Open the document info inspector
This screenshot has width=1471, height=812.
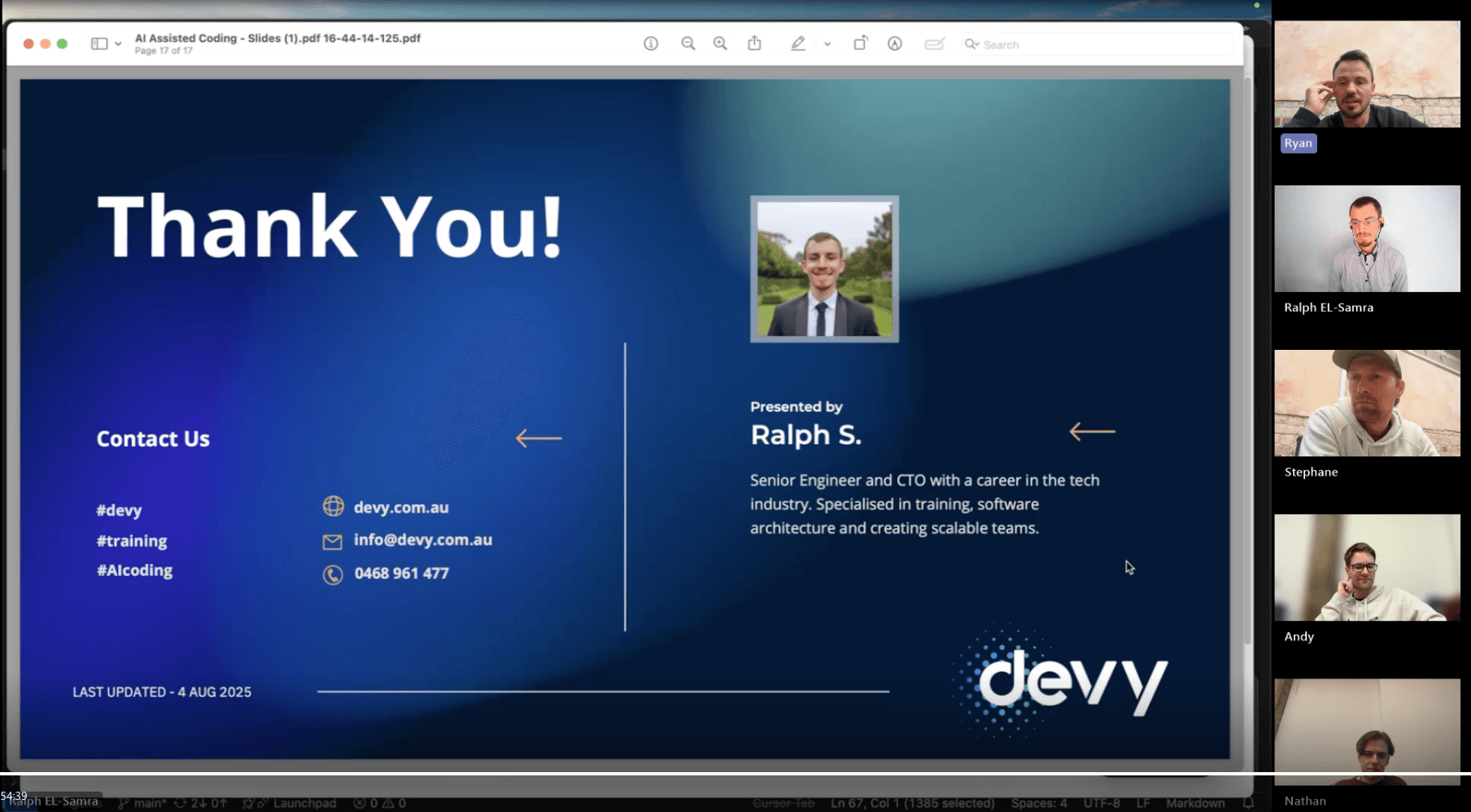[x=651, y=43]
